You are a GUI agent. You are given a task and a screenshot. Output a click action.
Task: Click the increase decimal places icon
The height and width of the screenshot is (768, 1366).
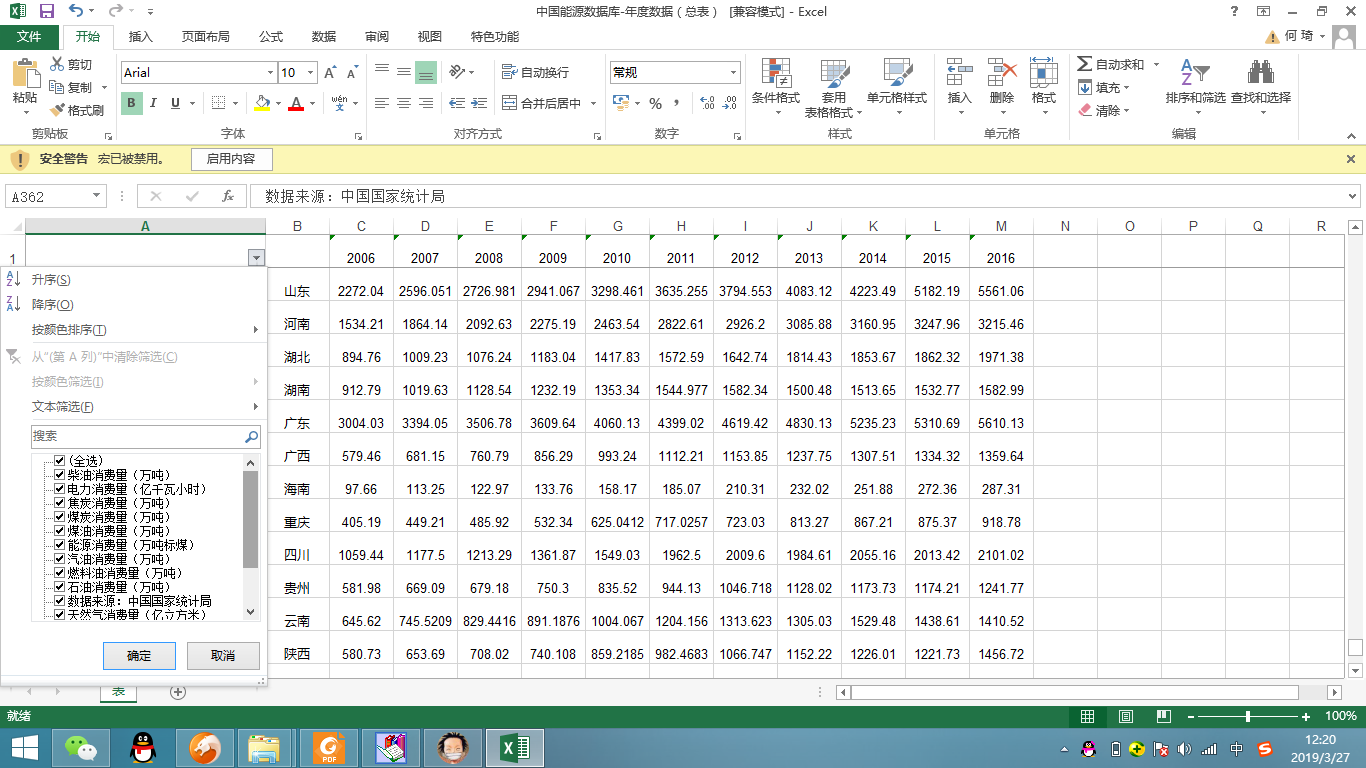tap(708, 103)
